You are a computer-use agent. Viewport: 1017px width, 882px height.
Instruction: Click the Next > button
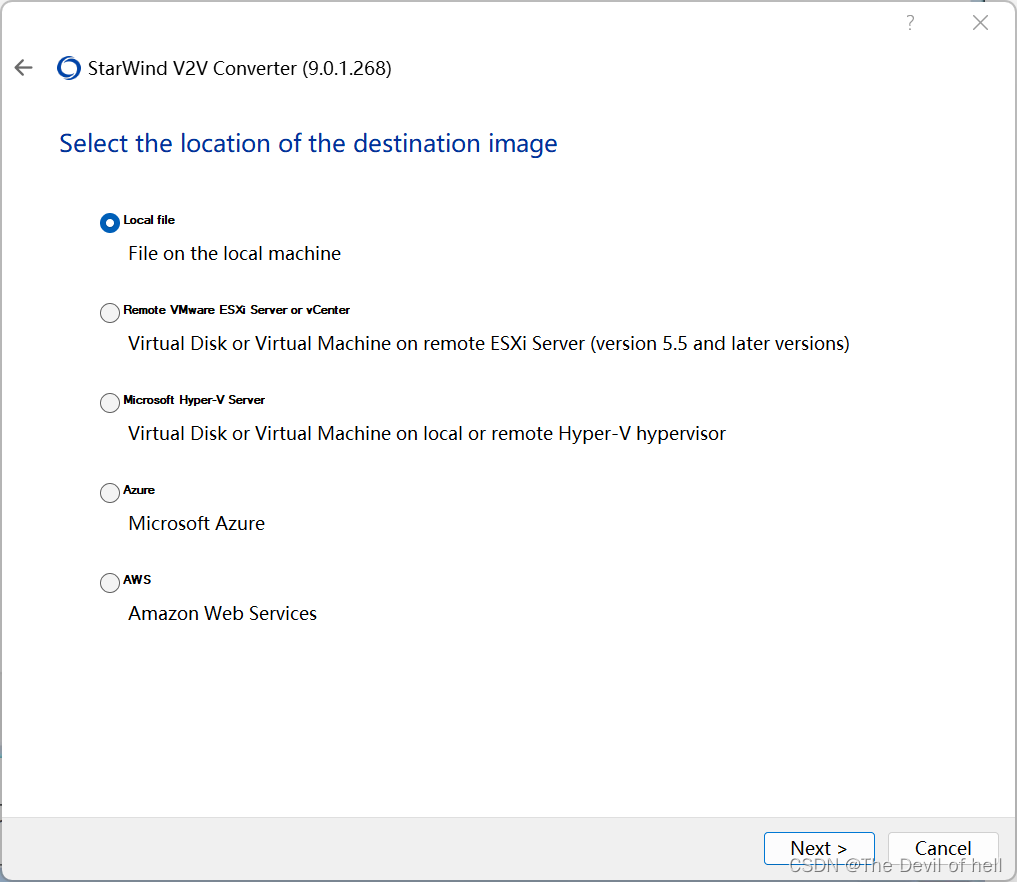coord(819,848)
